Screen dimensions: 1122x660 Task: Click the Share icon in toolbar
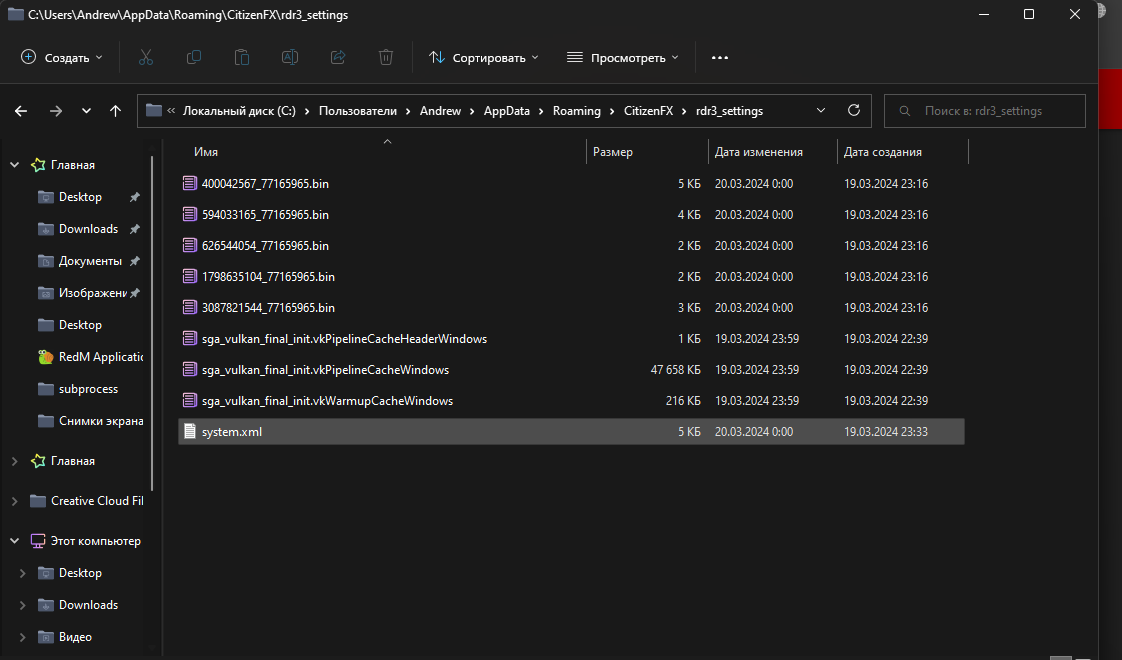tap(338, 57)
